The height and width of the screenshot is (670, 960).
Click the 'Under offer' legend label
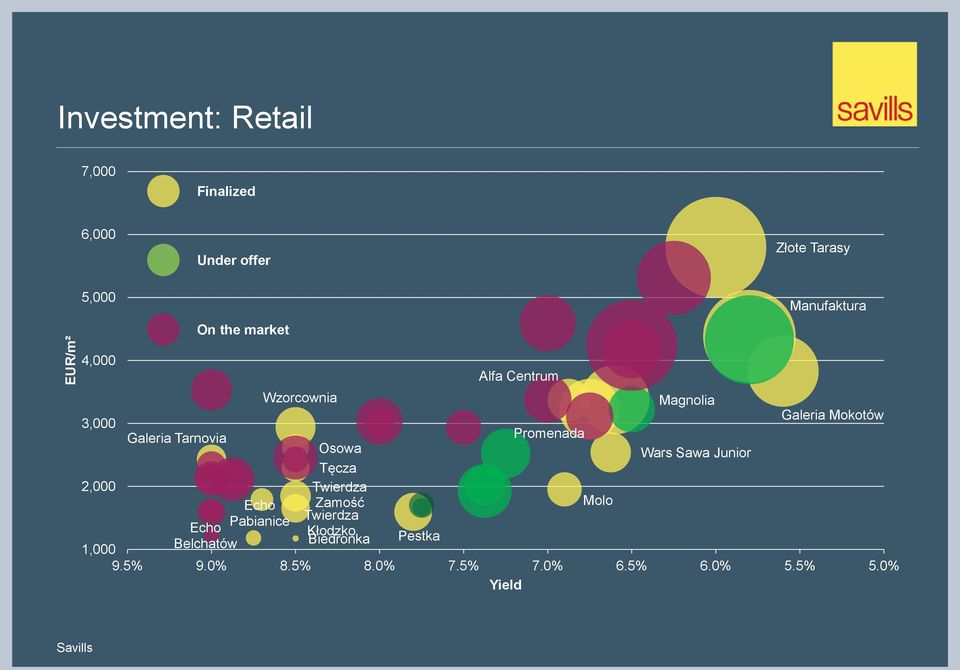[x=233, y=260]
